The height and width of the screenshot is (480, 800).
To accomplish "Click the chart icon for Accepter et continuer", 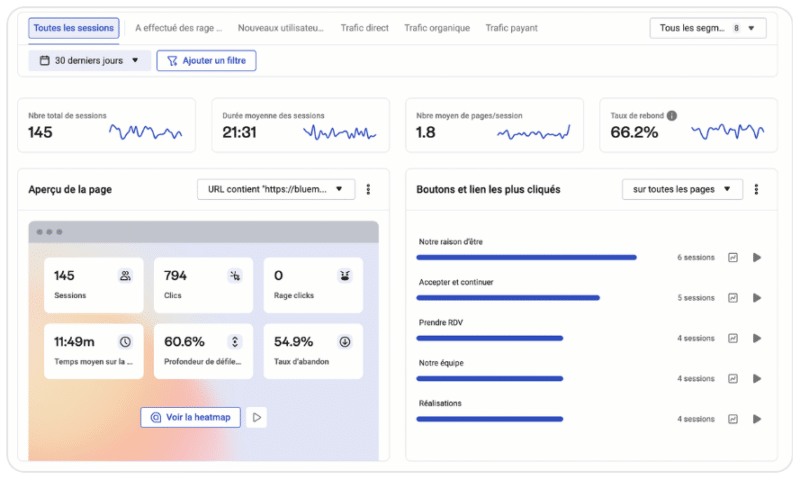I will coord(733,298).
